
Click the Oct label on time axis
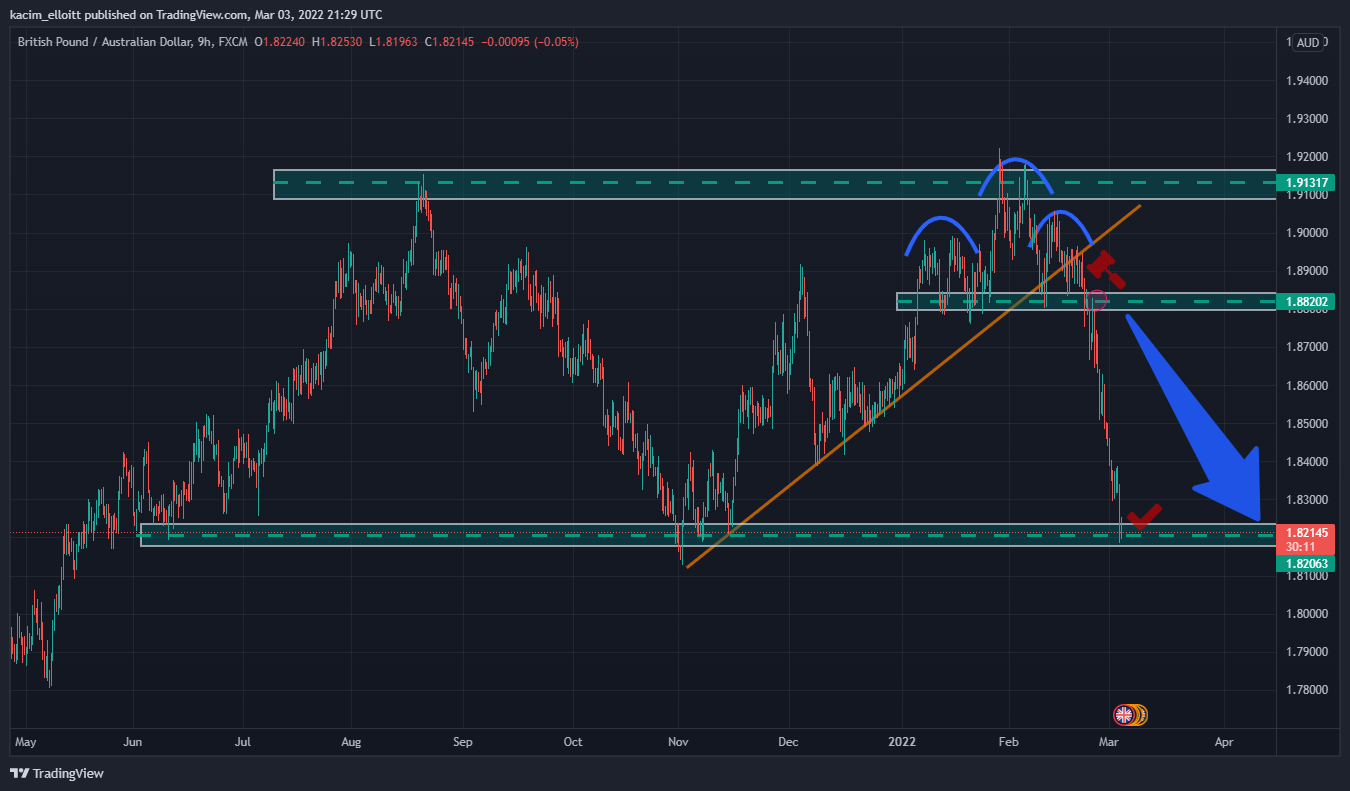coord(572,743)
